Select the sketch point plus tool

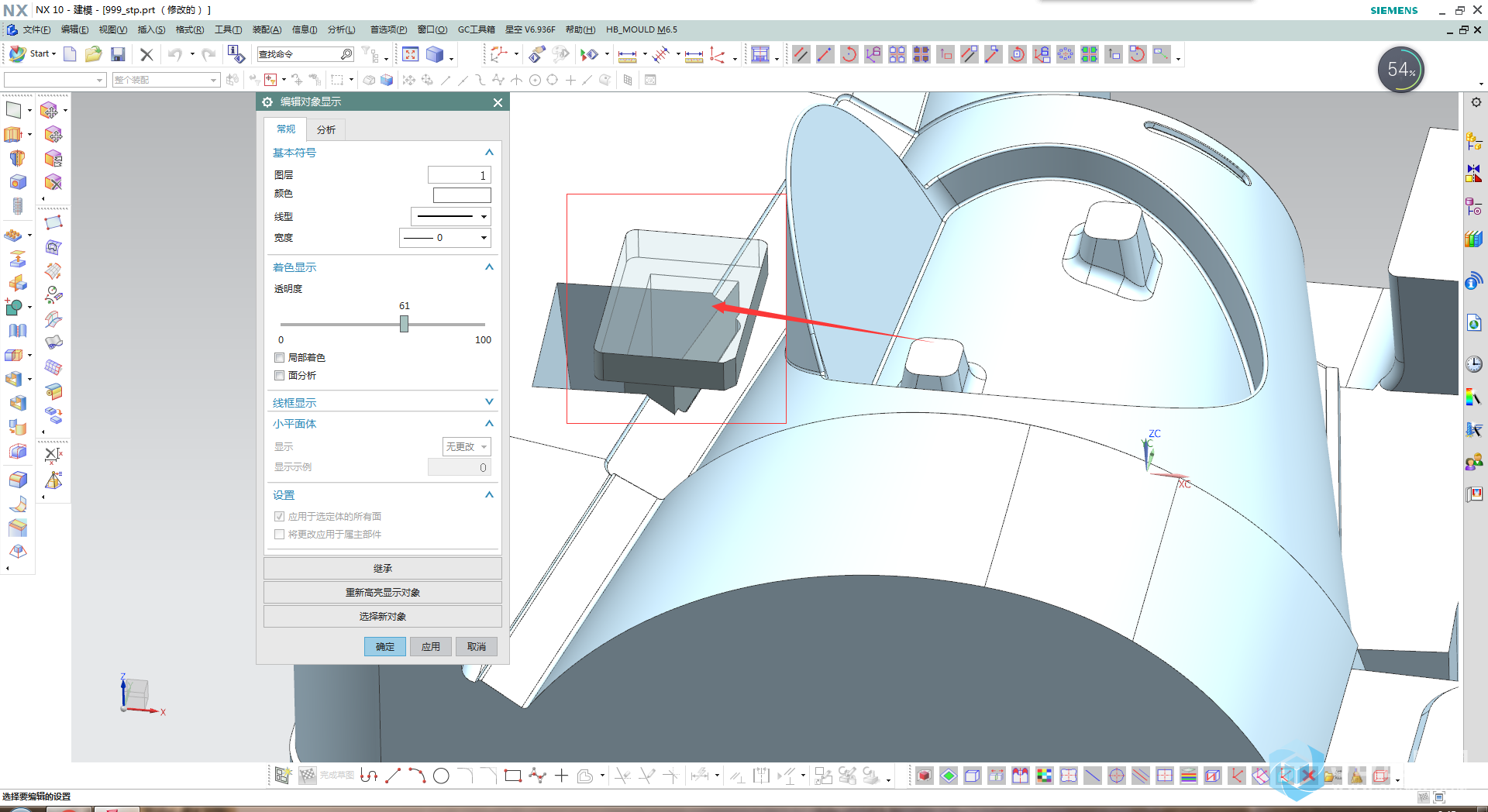(561, 776)
